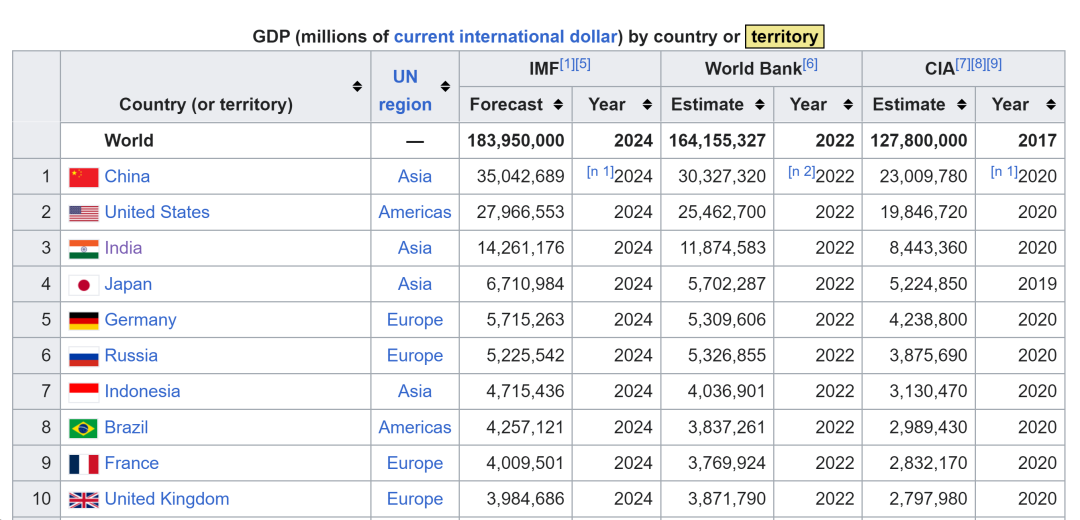Sort table by Country (or territory) column

click(357, 87)
